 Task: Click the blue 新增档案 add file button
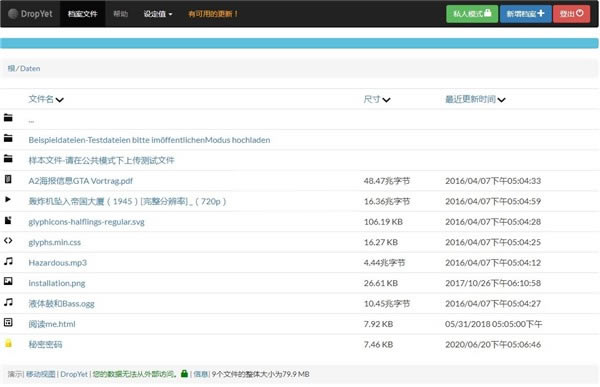(x=525, y=14)
